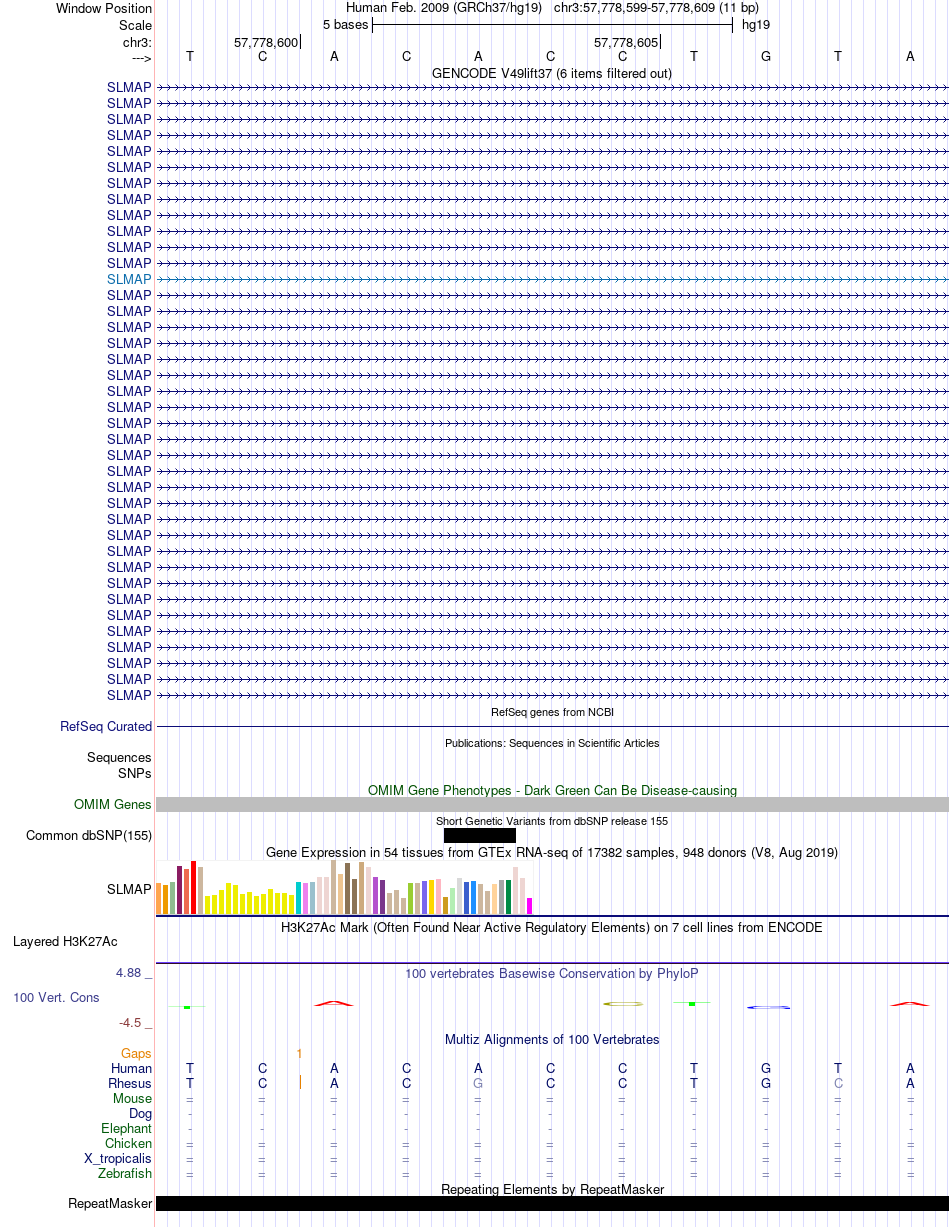This screenshot has height=1227, width=950.
Task: Click the Layered H3K27Ac track label
Action: 65,941
